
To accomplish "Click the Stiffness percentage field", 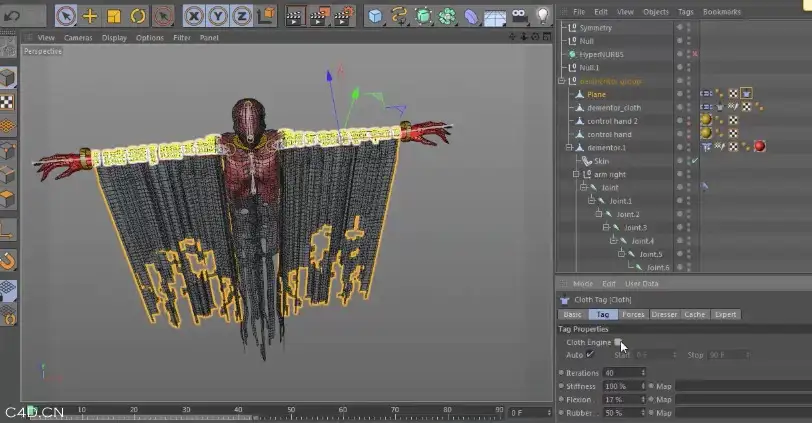I will tap(624, 386).
